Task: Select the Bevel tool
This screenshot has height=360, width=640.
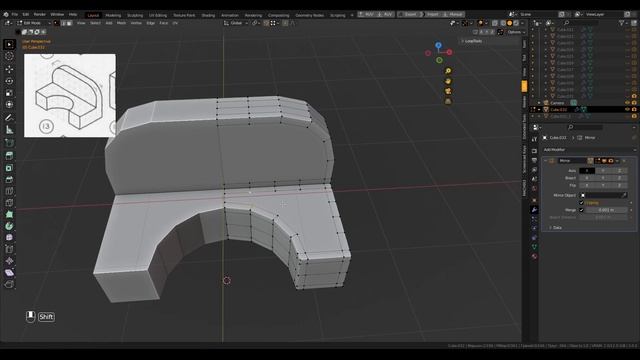Action: coord(9,179)
